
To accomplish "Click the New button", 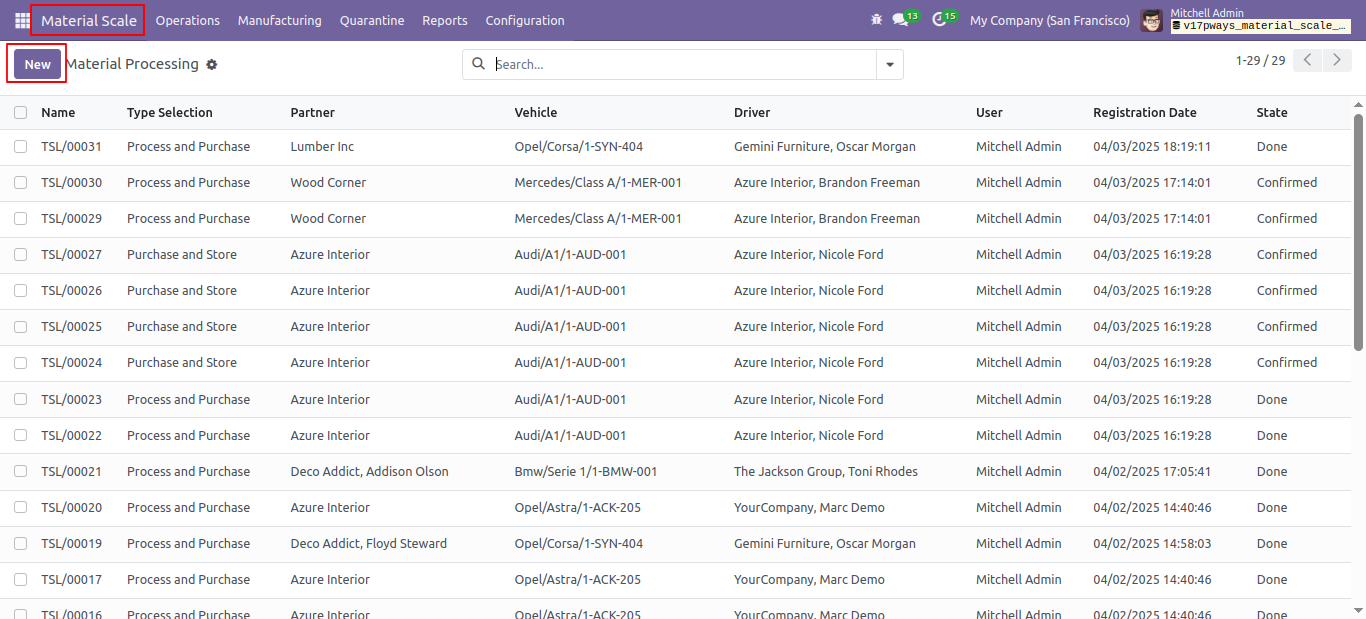I will tap(38, 64).
